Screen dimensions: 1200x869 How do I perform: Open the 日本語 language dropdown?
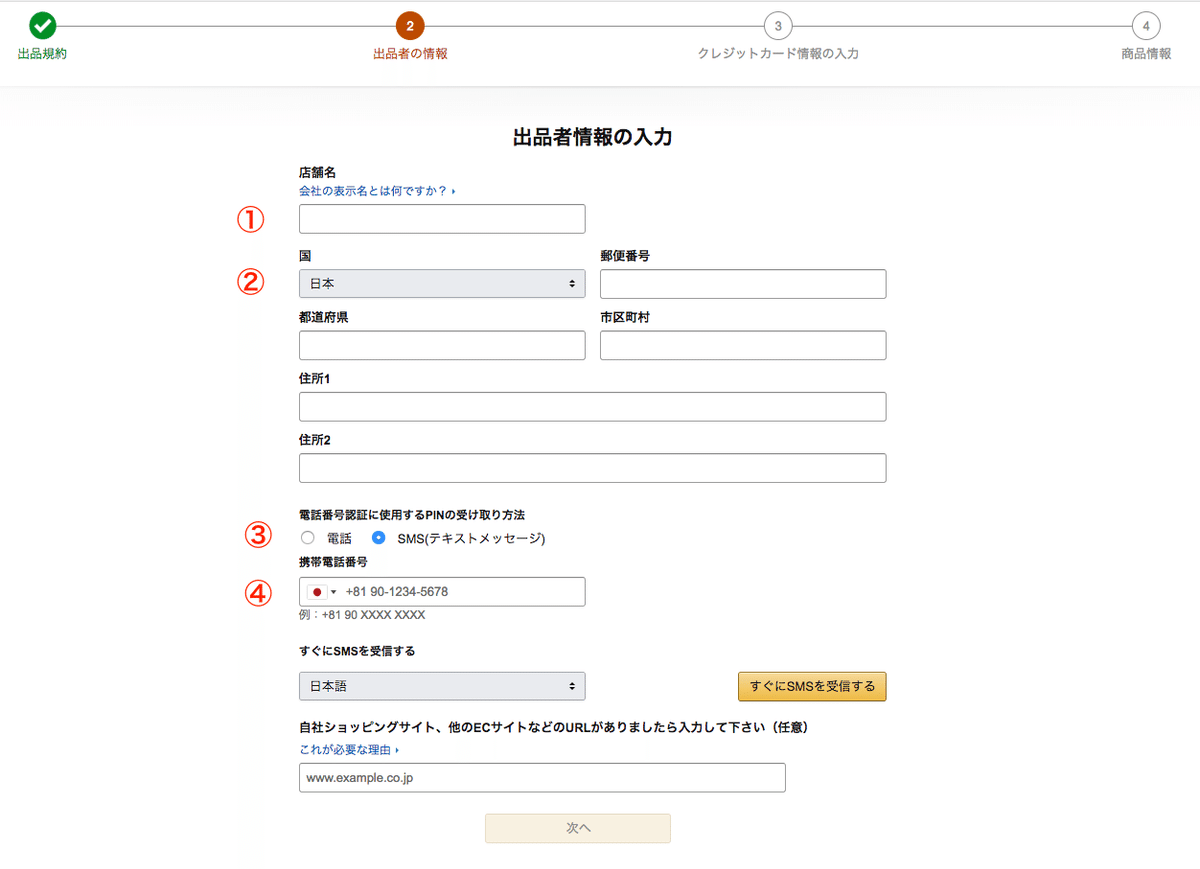click(x=442, y=686)
